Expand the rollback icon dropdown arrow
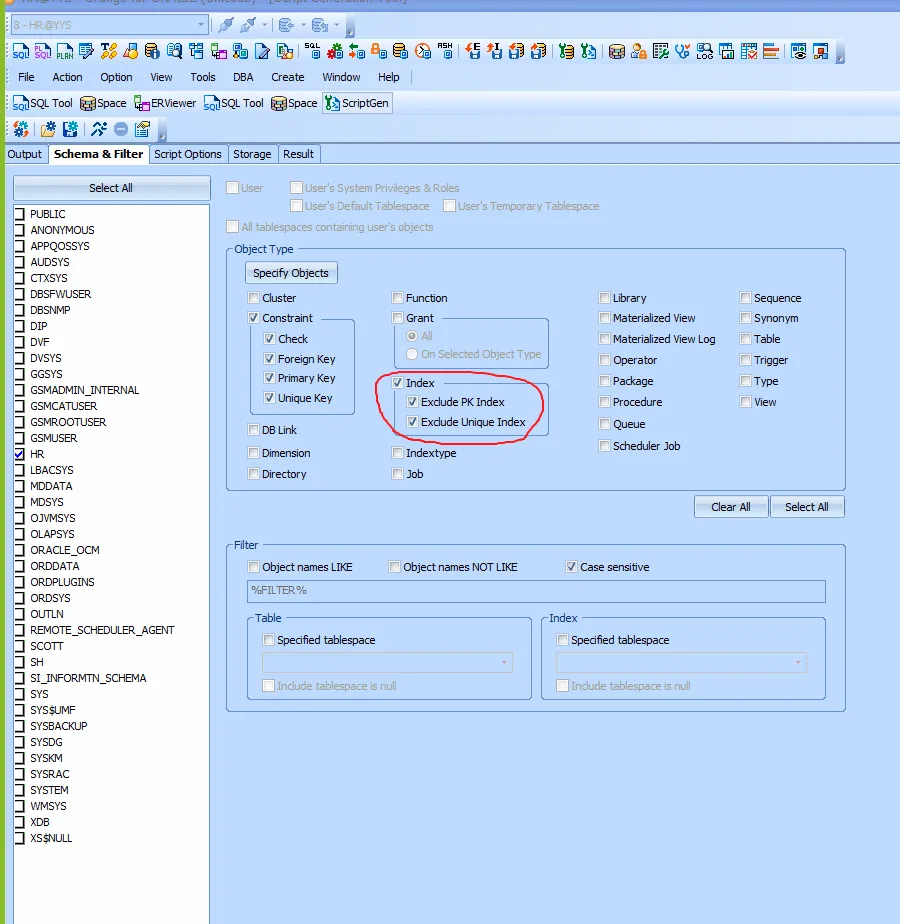900x924 pixels. coord(337,25)
